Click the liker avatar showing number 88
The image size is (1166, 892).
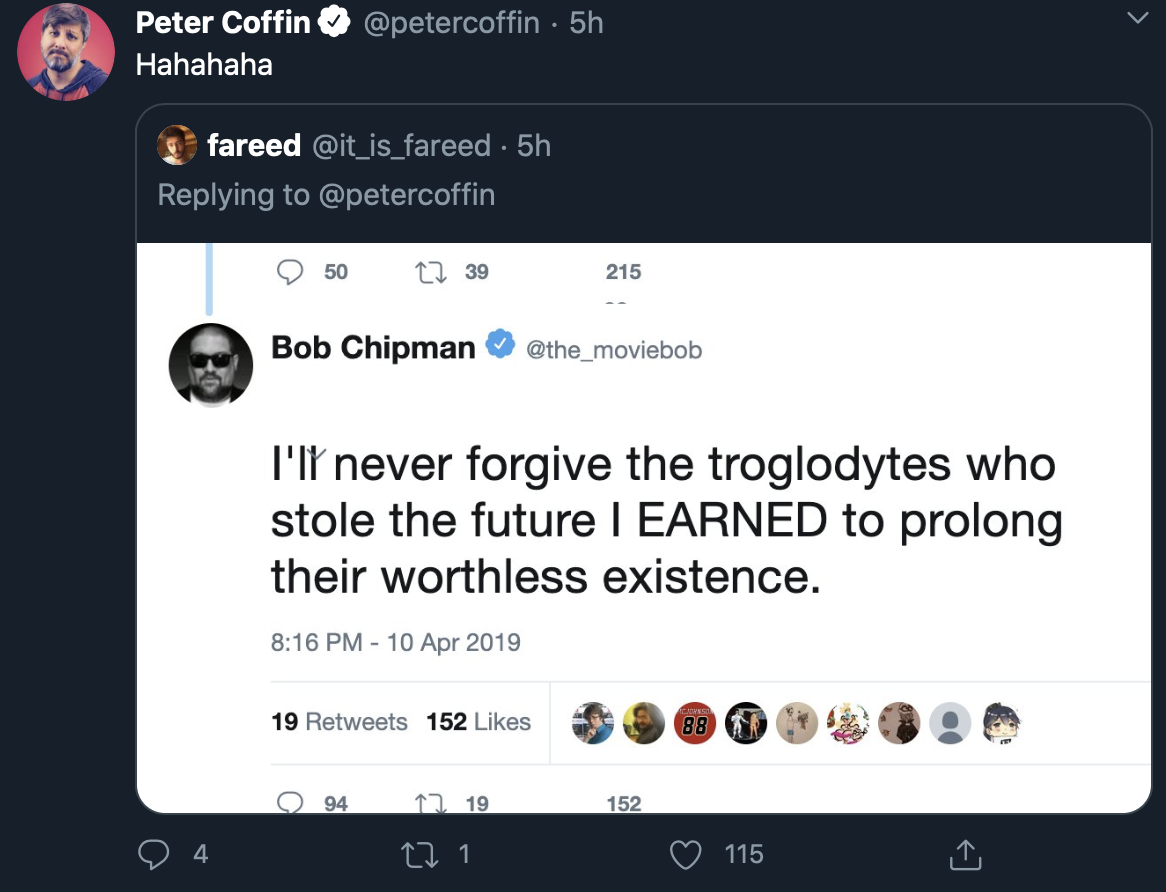point(695,723)
